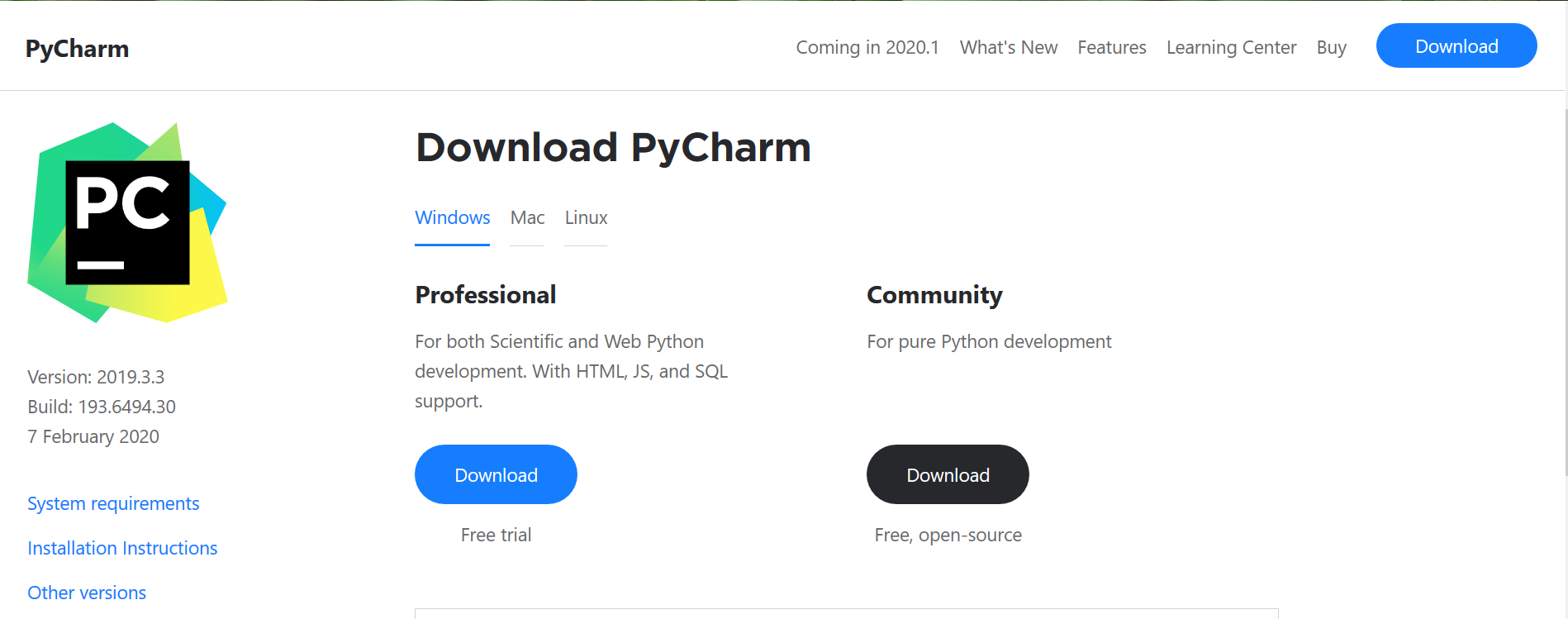Open Installation Instructions link
This screenshot has width=1568, height=619.
(122, 548)
